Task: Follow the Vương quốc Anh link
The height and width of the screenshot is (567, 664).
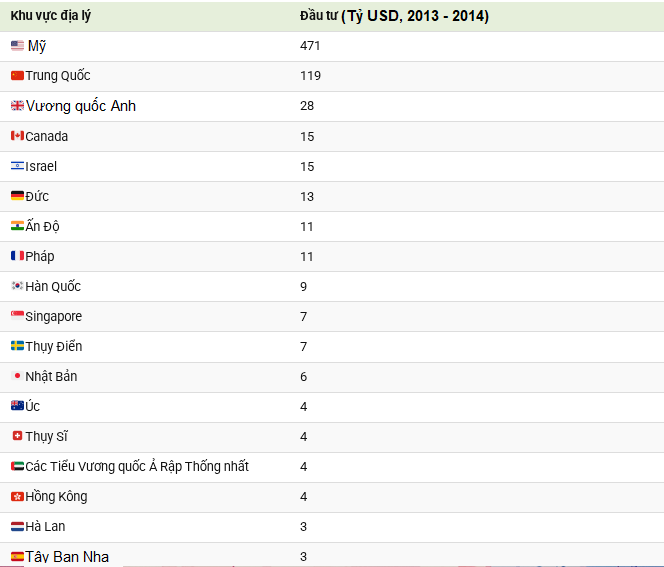Action: point(81,106)
